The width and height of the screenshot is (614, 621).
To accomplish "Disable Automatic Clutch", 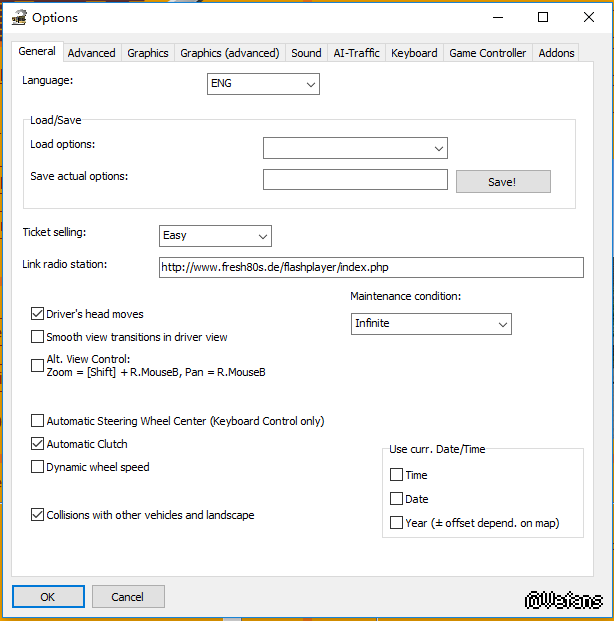I will pos(37,444).
